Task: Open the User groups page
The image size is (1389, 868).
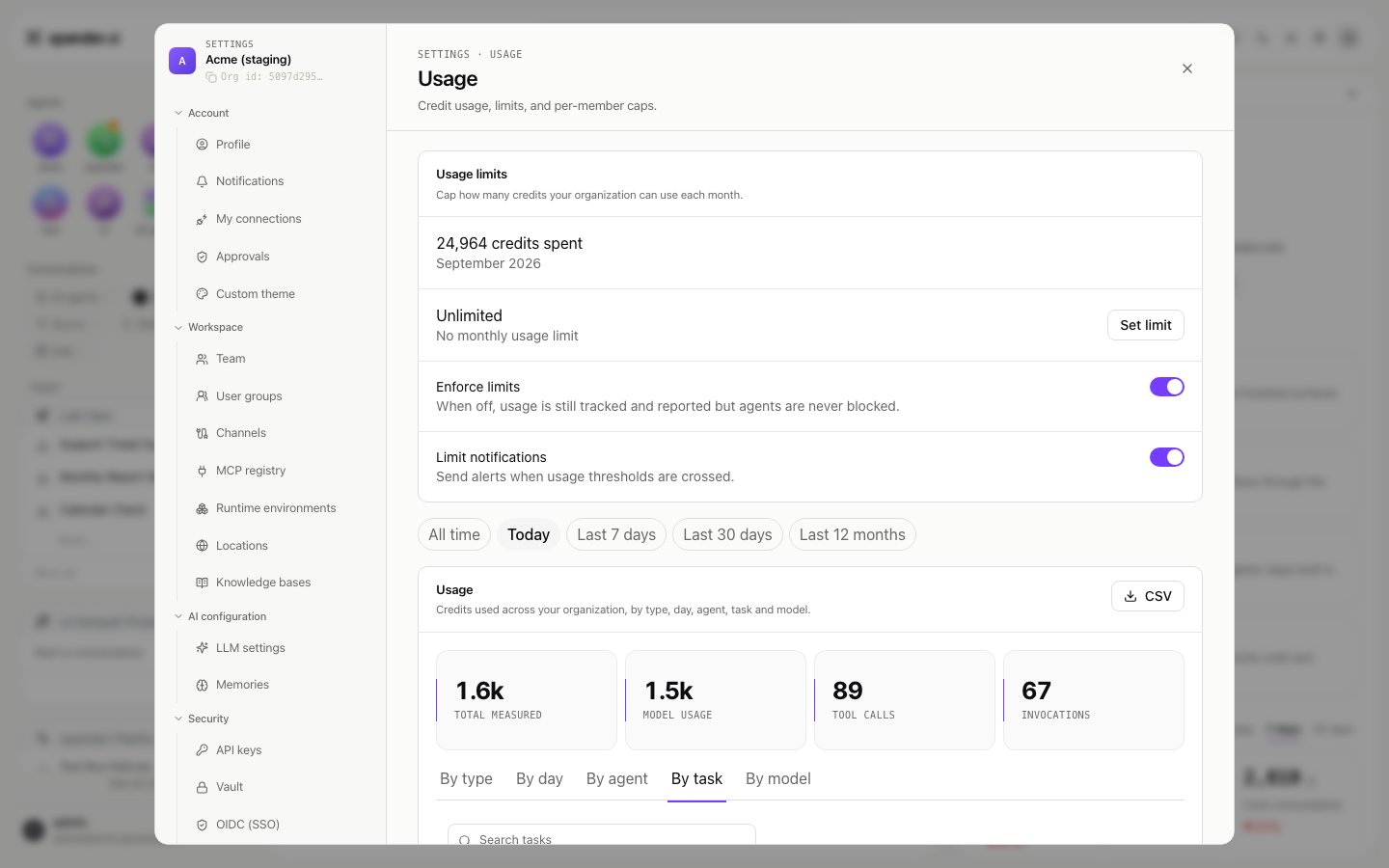Action: (x=282, y=396)
